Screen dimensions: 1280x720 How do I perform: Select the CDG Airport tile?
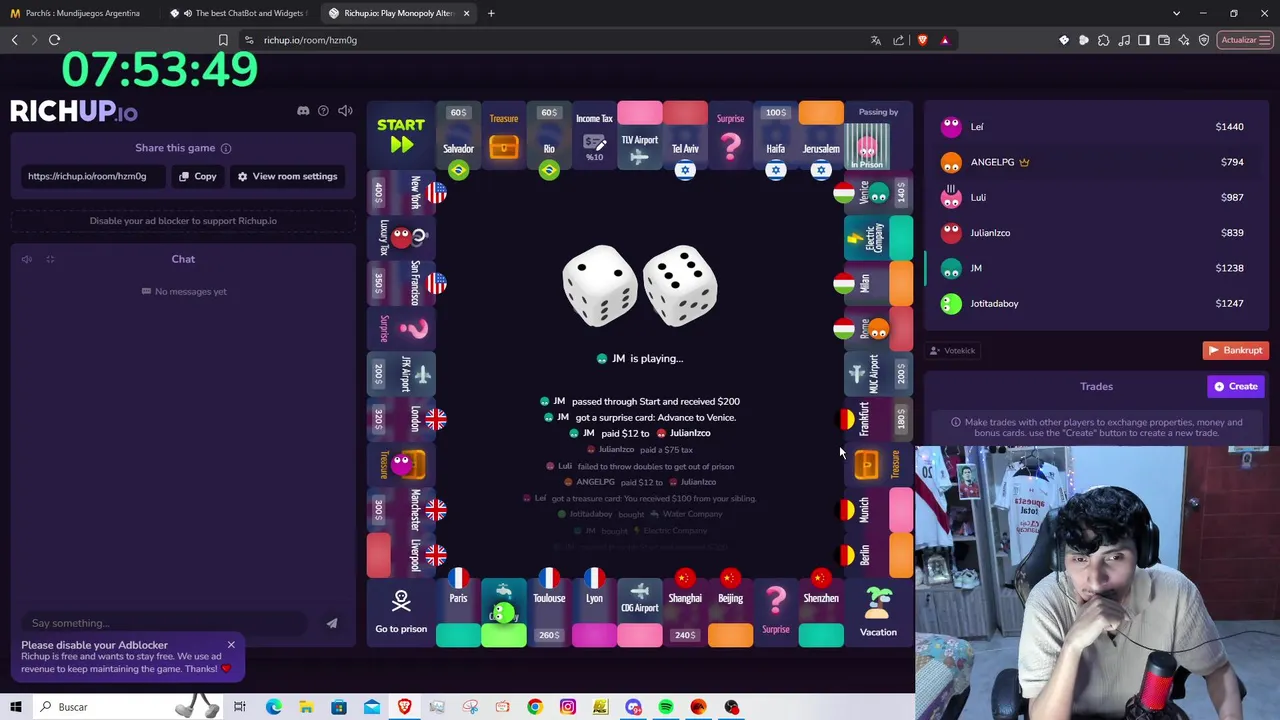click(640, 612)
